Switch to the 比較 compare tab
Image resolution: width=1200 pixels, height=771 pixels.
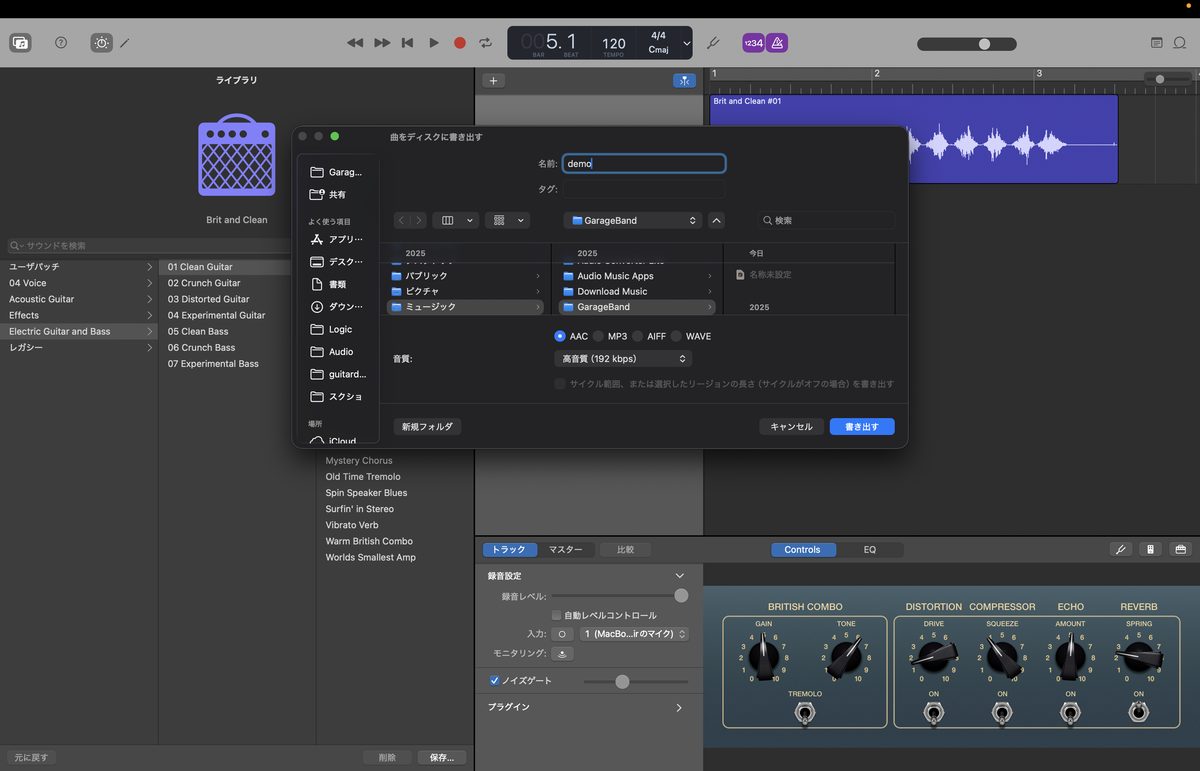pos(626,549)
